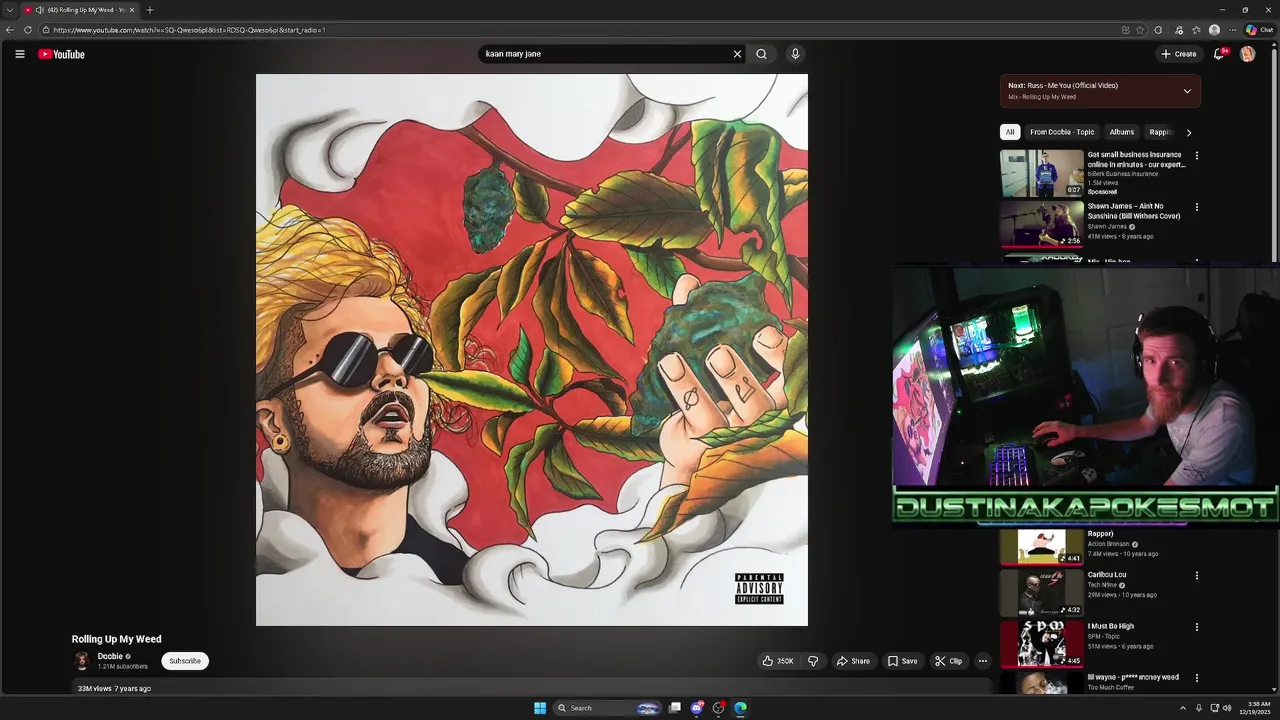Share the video
1280x720 pixels.
click(x=853, y=661)
